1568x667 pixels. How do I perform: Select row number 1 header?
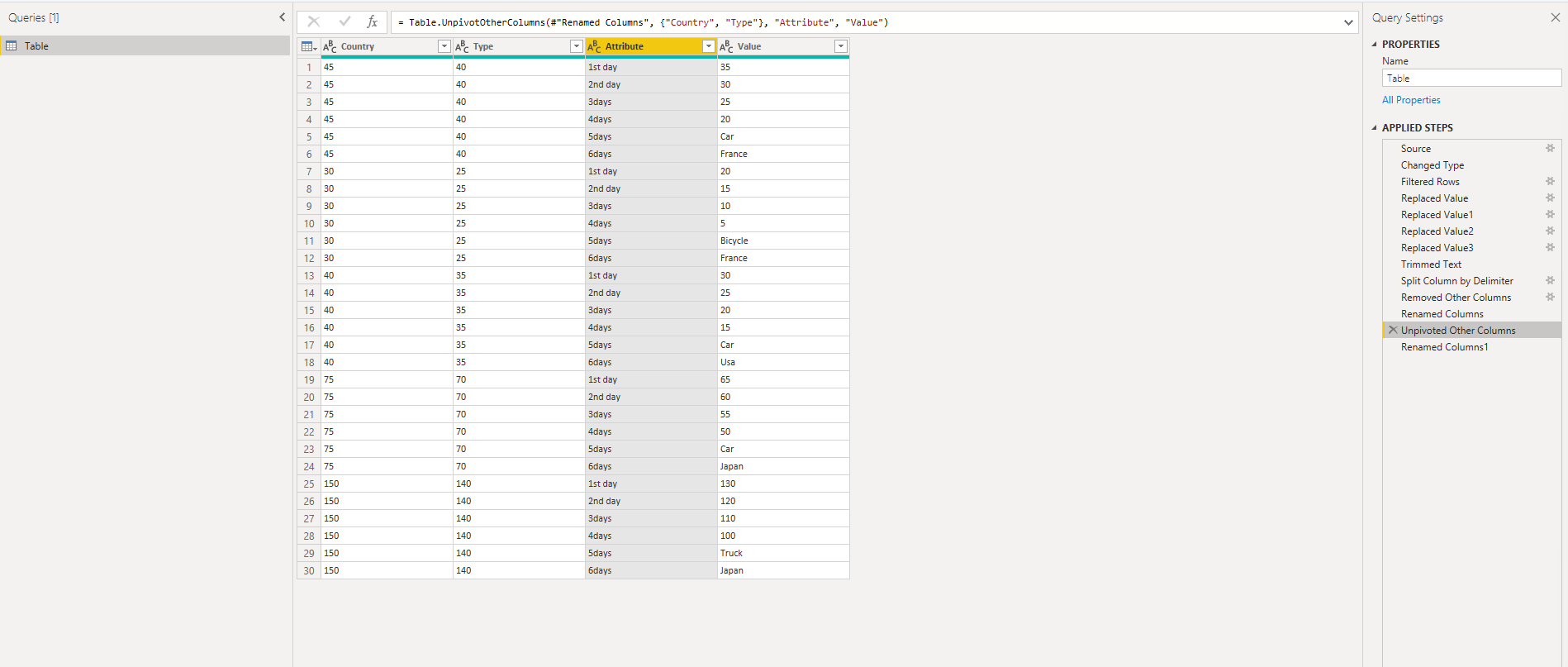[309, 68]
